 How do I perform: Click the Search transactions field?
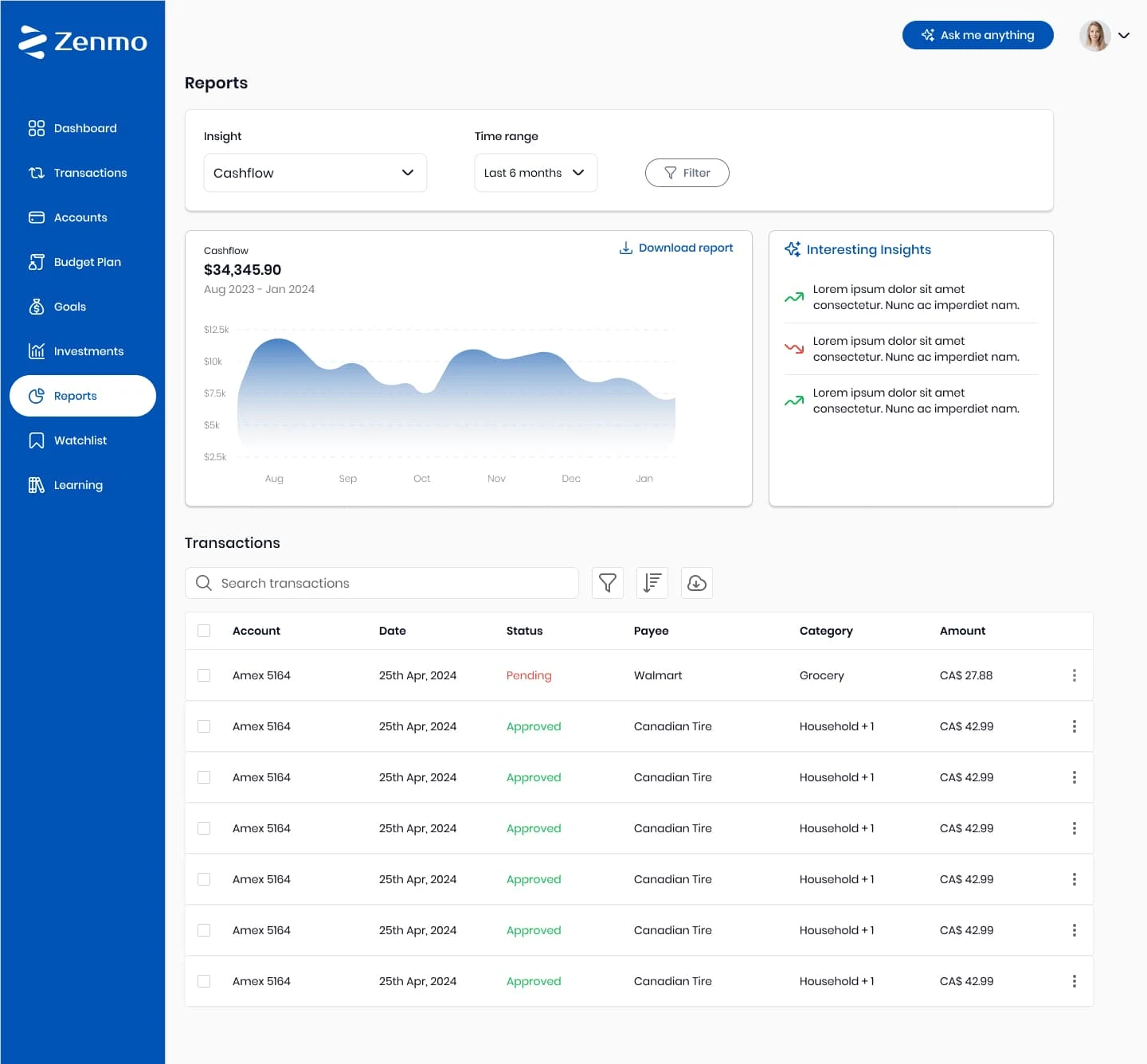[x=382, y=583]
